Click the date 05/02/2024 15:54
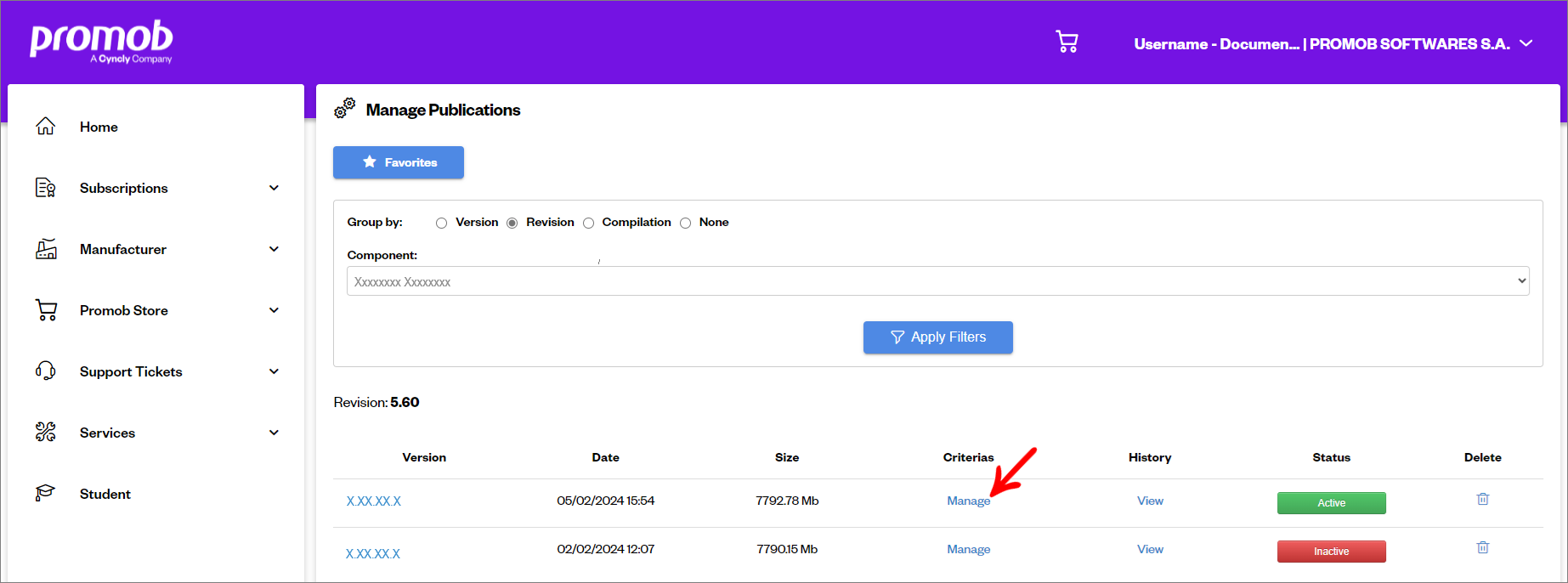Image resolution: width=1568 pixels, height=583 pixels. click(606, 501)
